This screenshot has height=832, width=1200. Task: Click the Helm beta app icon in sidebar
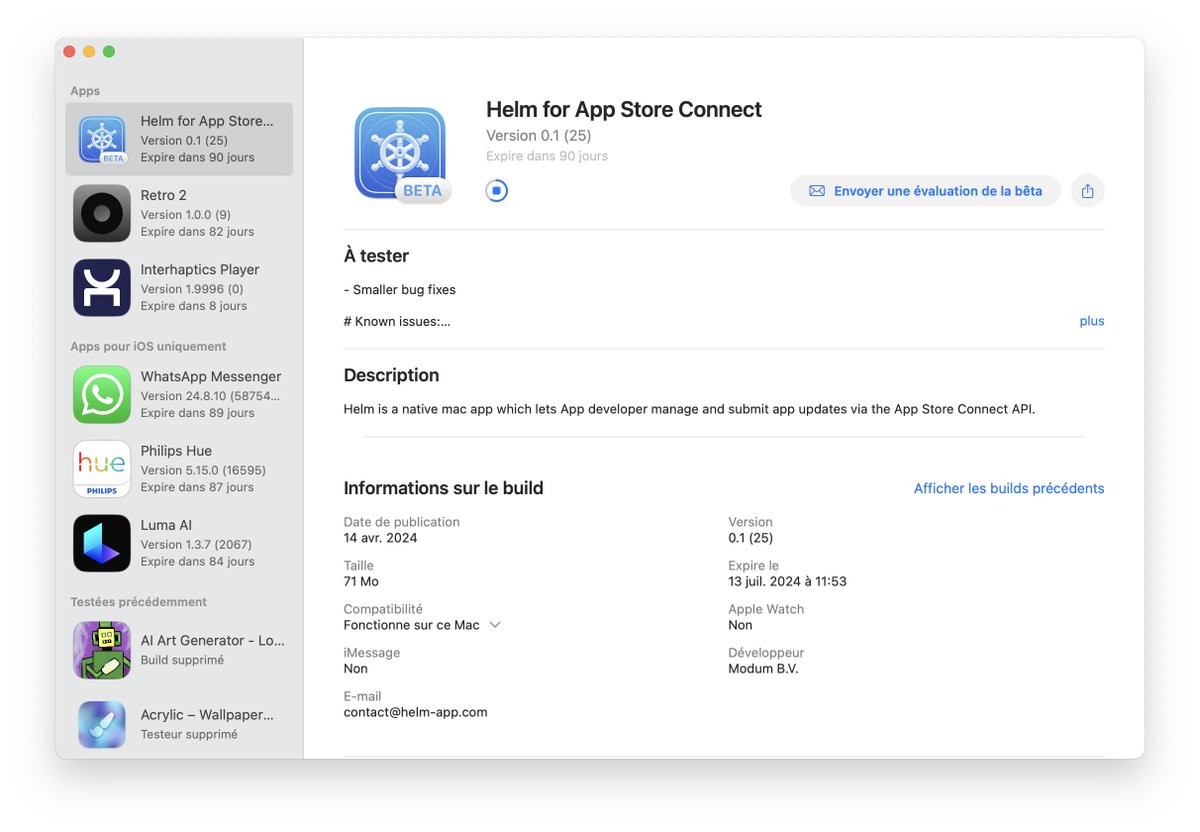point(102,139)
